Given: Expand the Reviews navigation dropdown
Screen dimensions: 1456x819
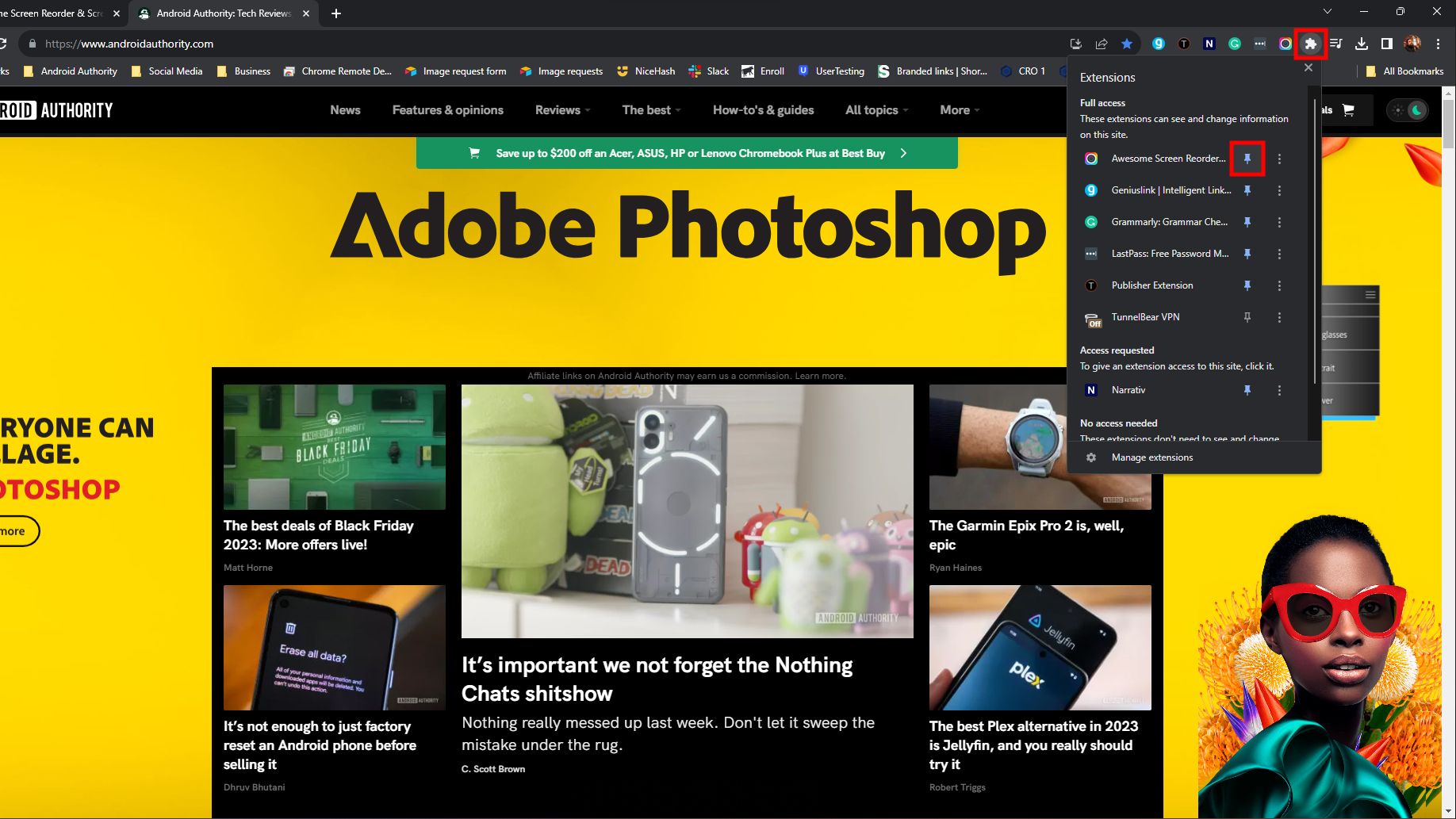Looking at the screenshot, I should 562,110.
